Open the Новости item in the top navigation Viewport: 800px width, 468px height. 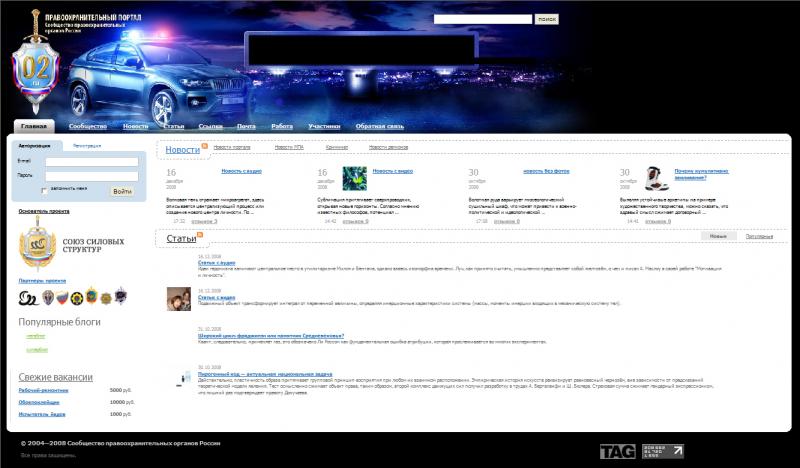[x=136, y=126]
